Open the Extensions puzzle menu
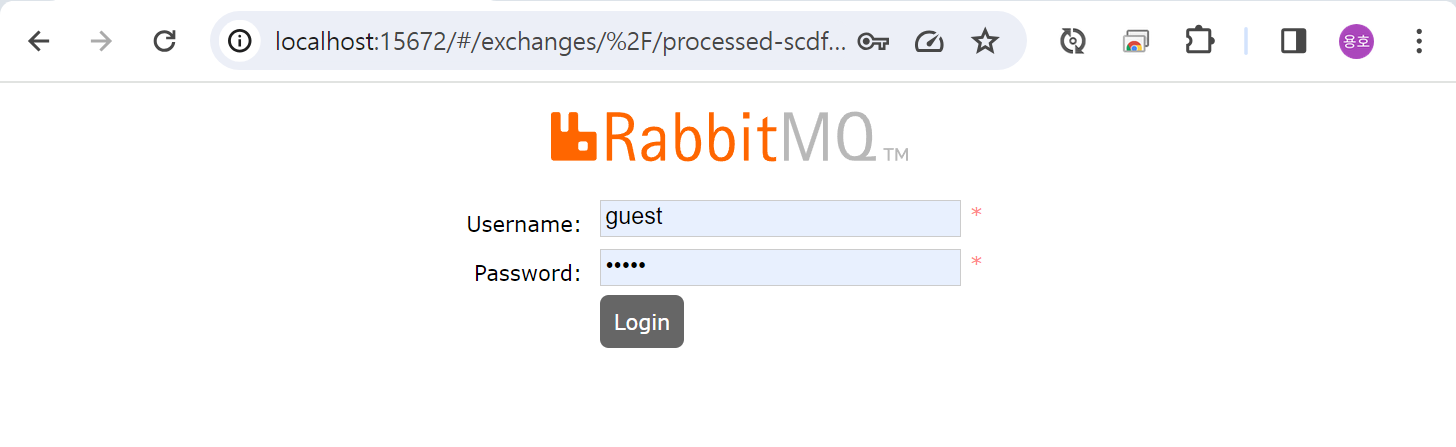 [x=1197, y=41]
